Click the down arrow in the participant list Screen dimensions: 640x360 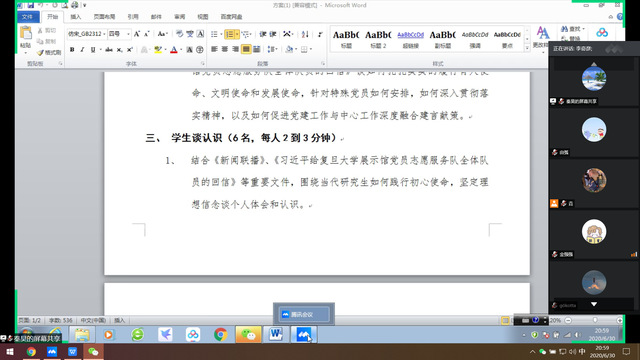[x=594, y=304]
